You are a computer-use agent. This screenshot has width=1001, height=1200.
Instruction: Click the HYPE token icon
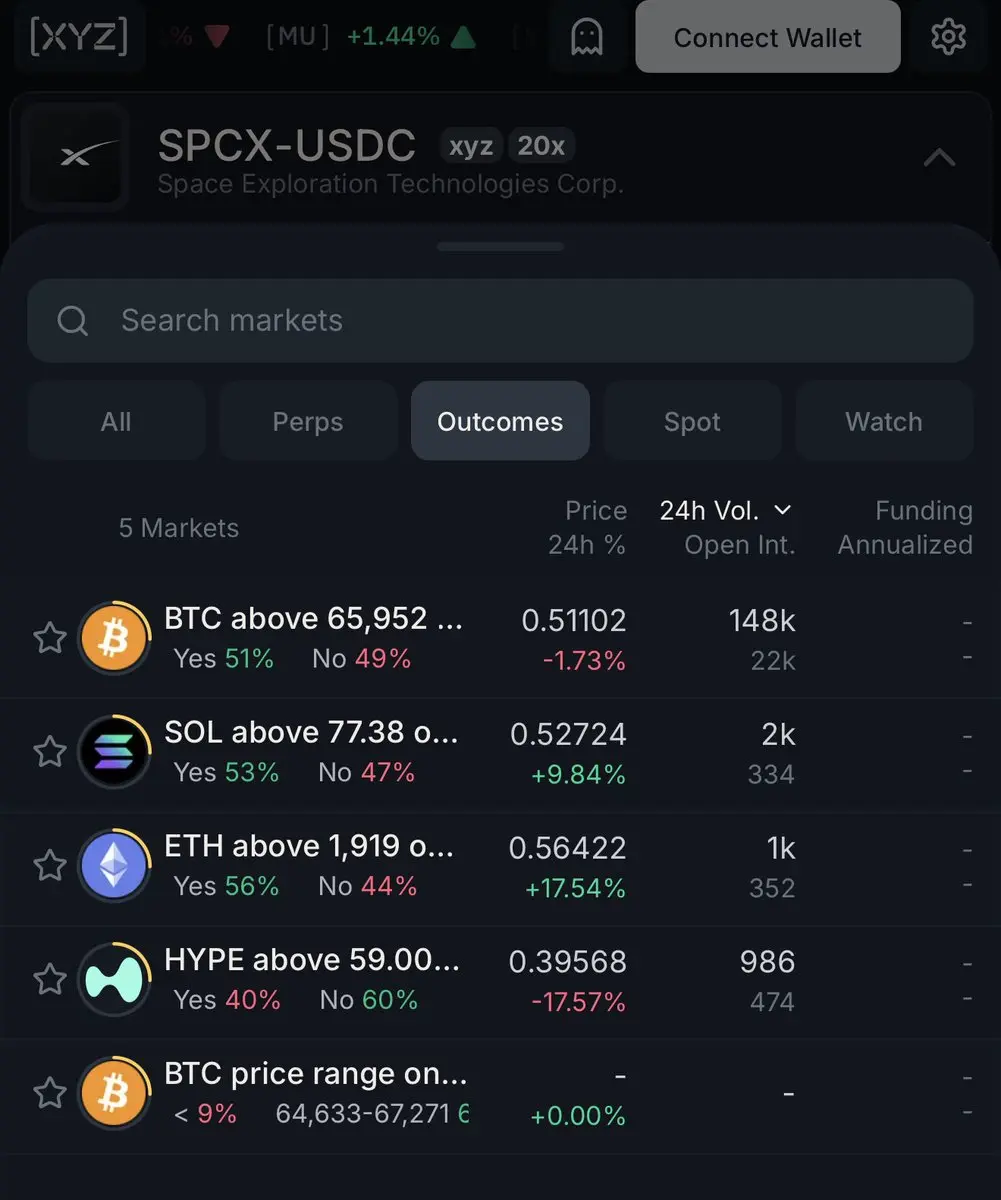click(x=113, y=980)
